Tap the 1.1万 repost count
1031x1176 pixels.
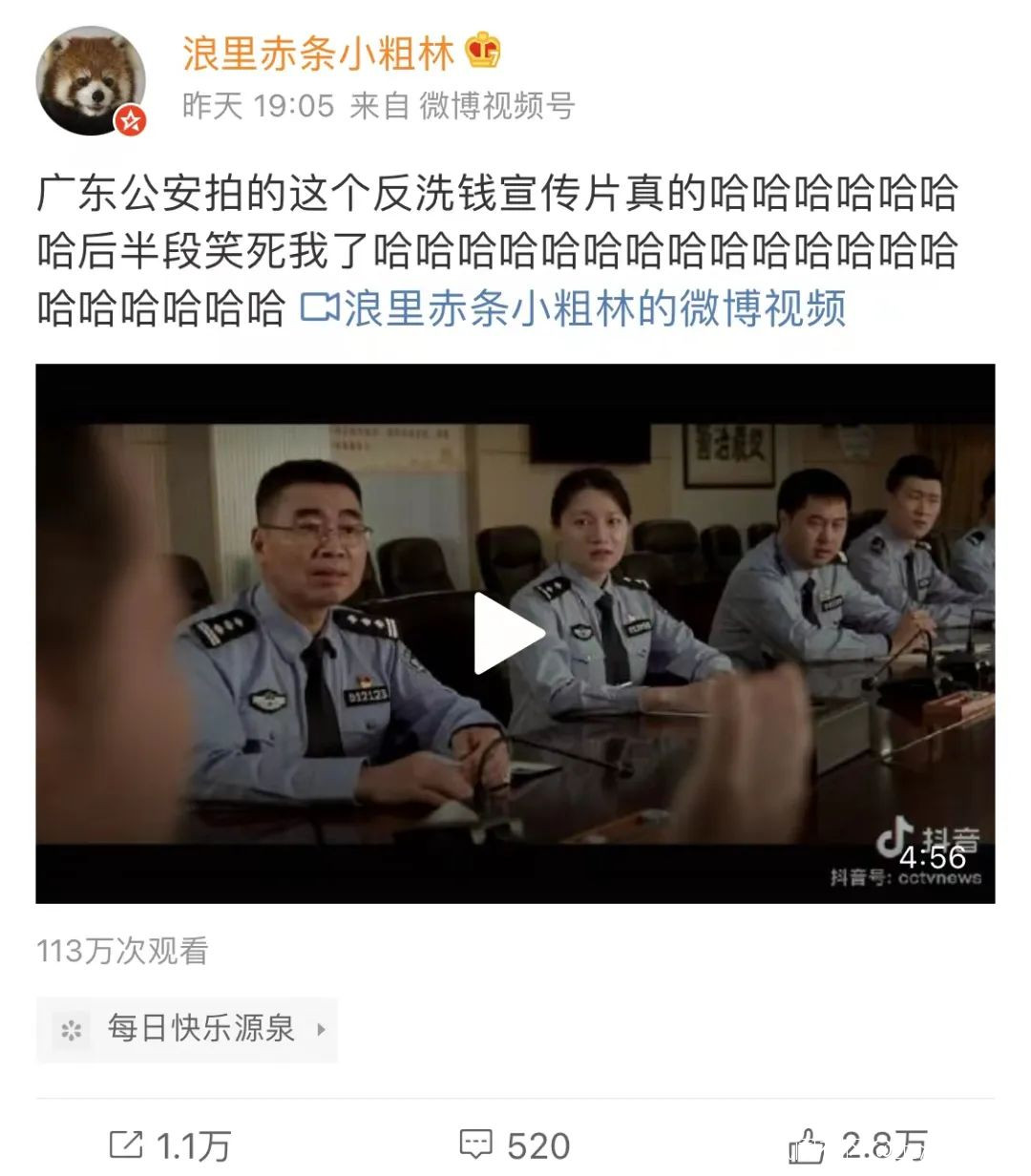(194, 1144)
